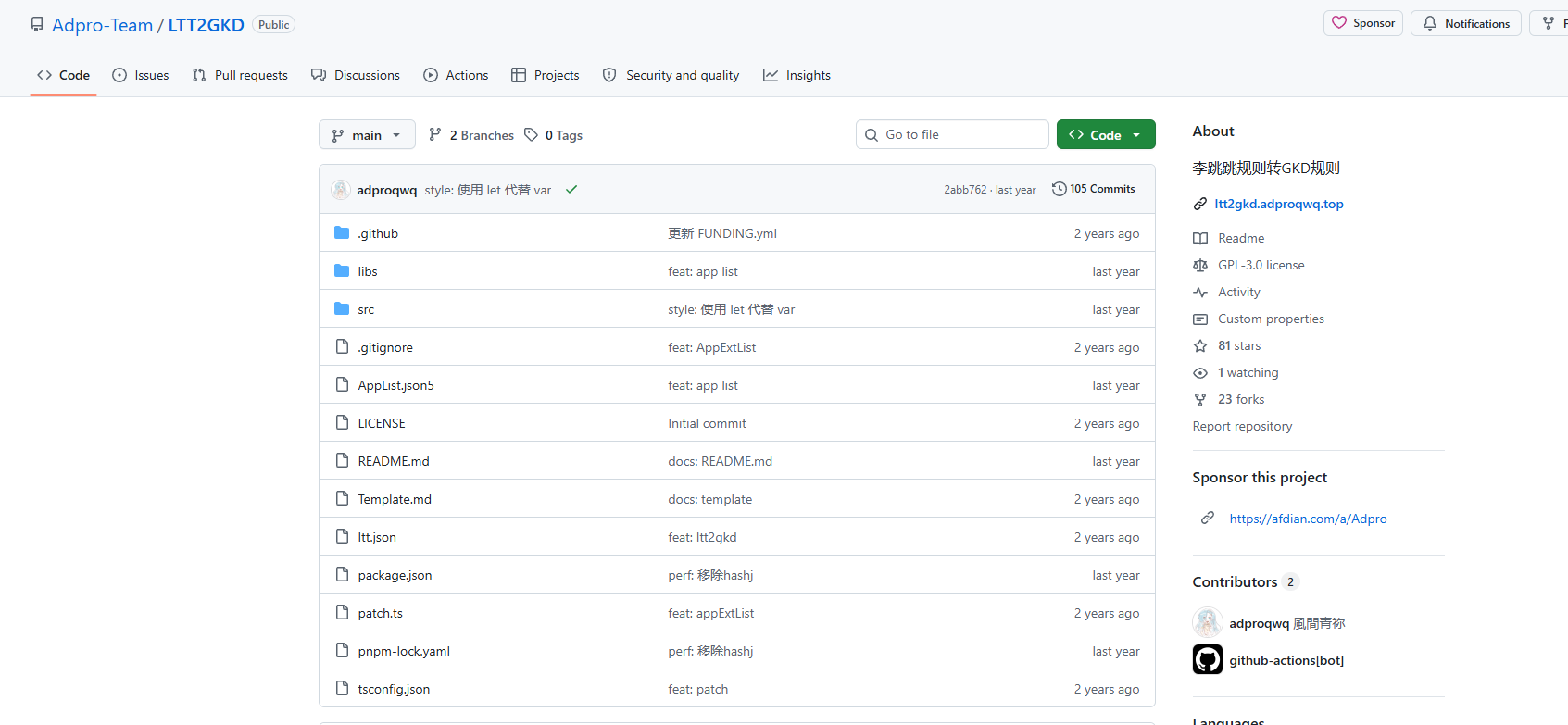Click the file icon beside tsconfig.json
The height and width of the screenshot is (725, 1568).
(x=342, y=688)
